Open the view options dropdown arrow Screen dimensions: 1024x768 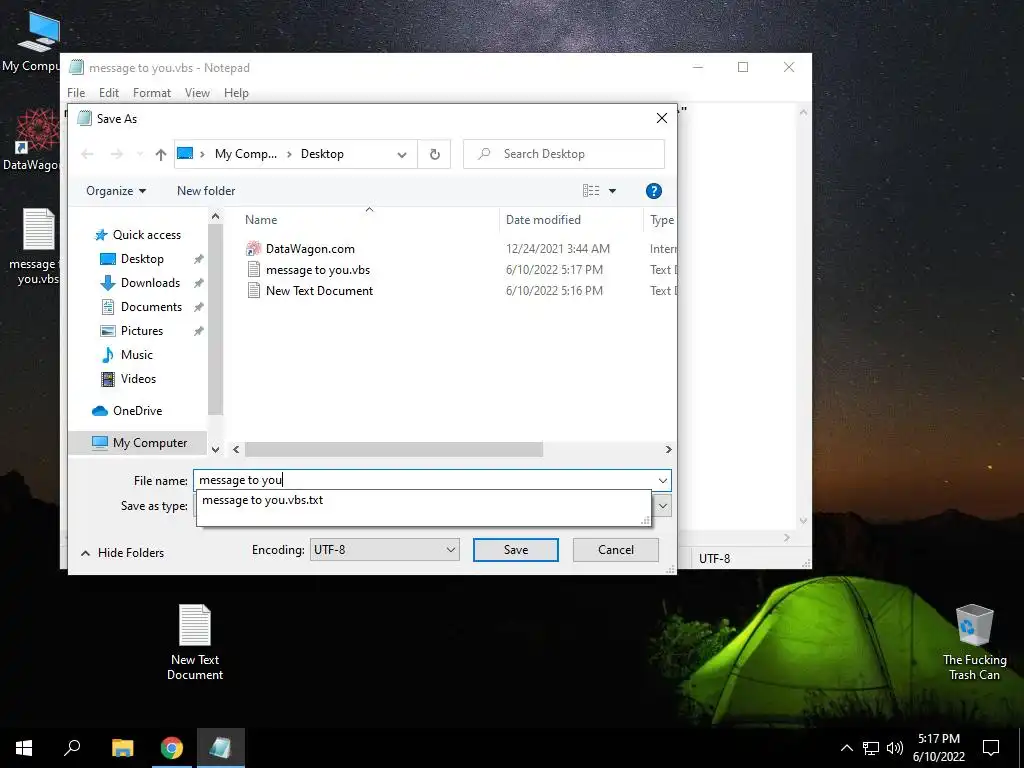click(x=613, y=191)
